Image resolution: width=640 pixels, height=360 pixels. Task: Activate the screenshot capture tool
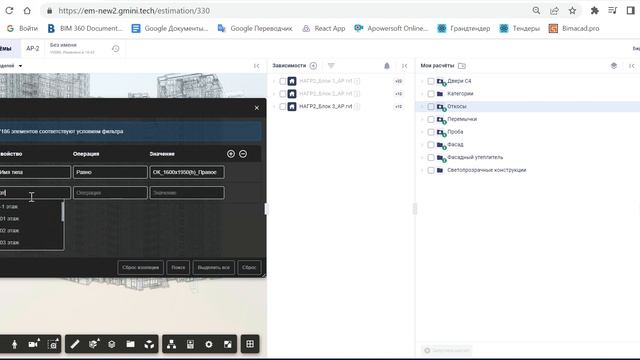coord(53,344)
